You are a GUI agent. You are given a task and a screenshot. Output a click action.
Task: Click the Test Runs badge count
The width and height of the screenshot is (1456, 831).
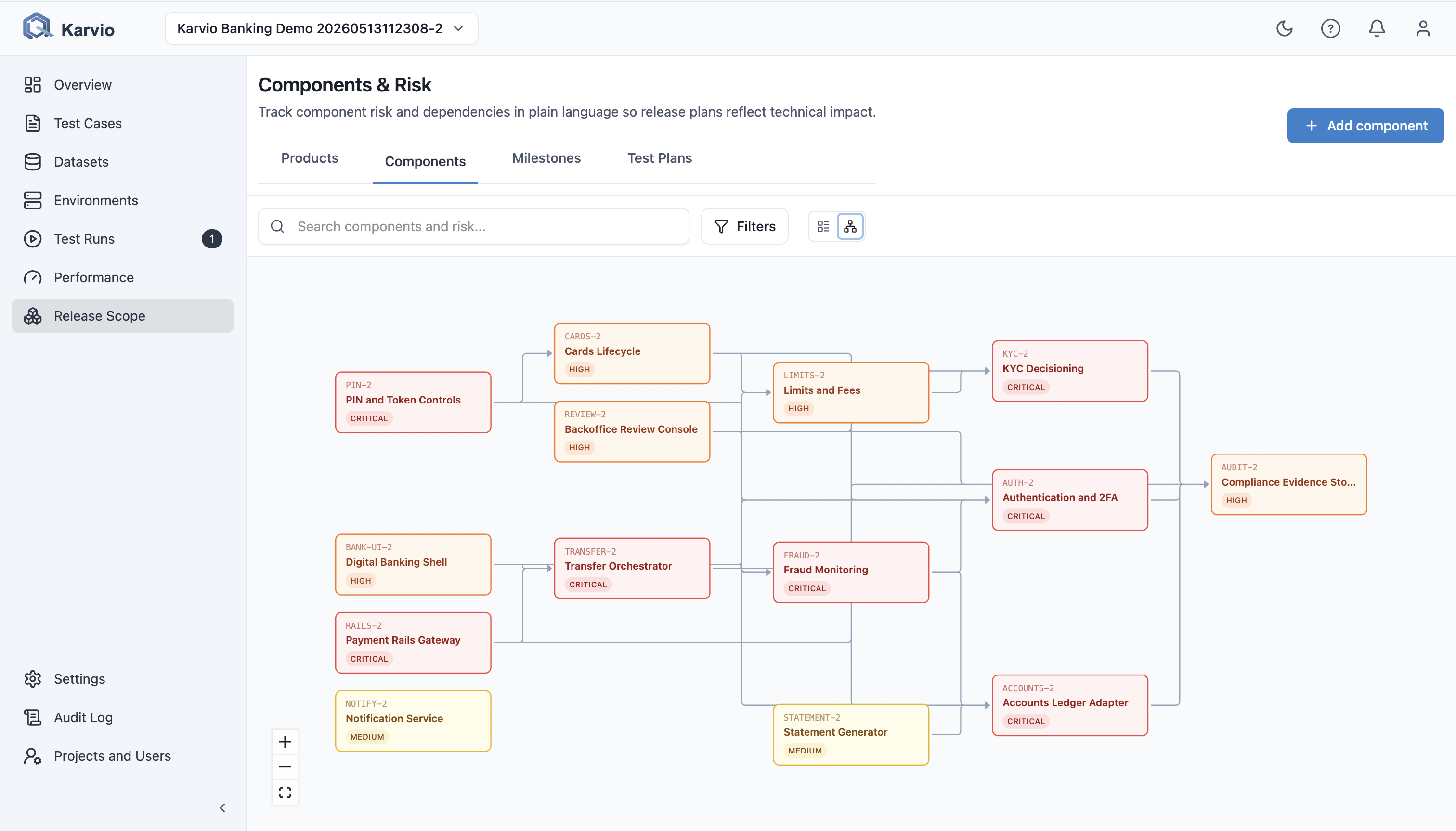212,239
